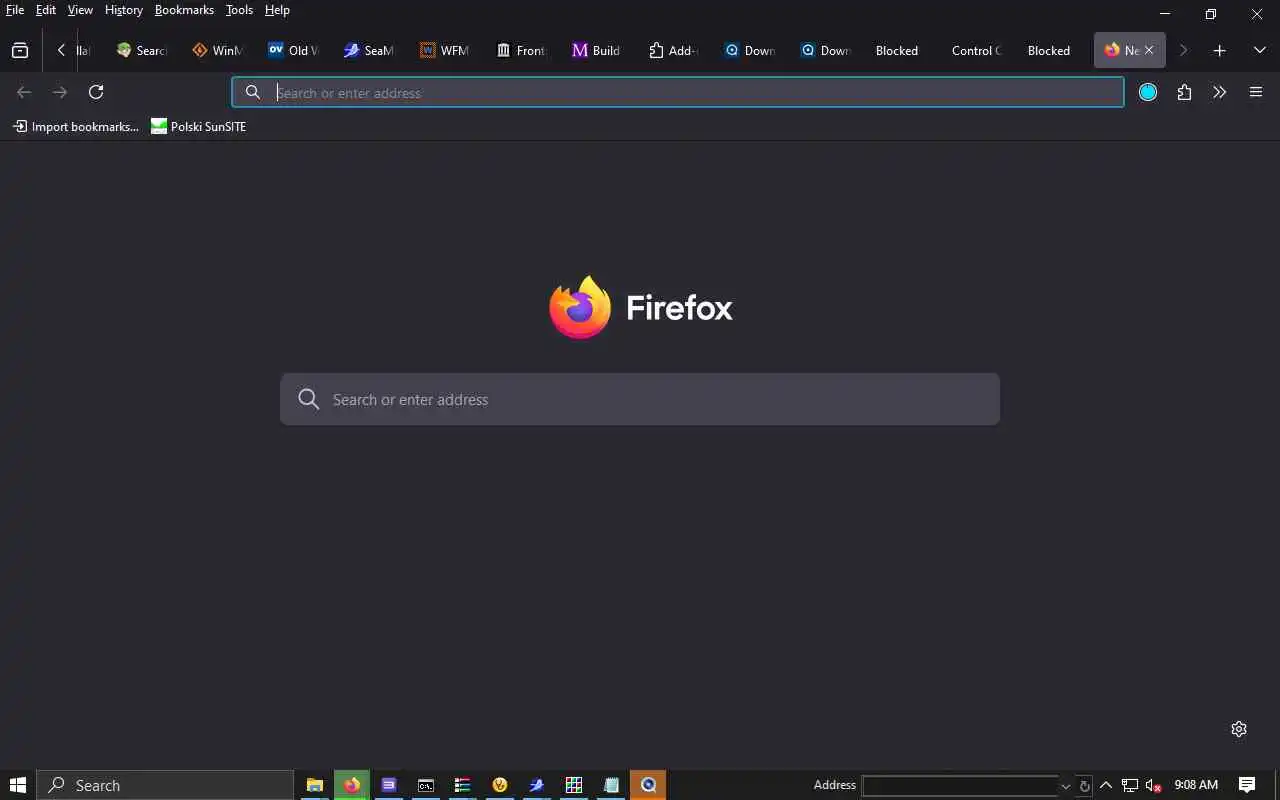Open the Command Prompt taskbar icon
This screenshot has height=800, width=1280.
[x=426, y=785]
